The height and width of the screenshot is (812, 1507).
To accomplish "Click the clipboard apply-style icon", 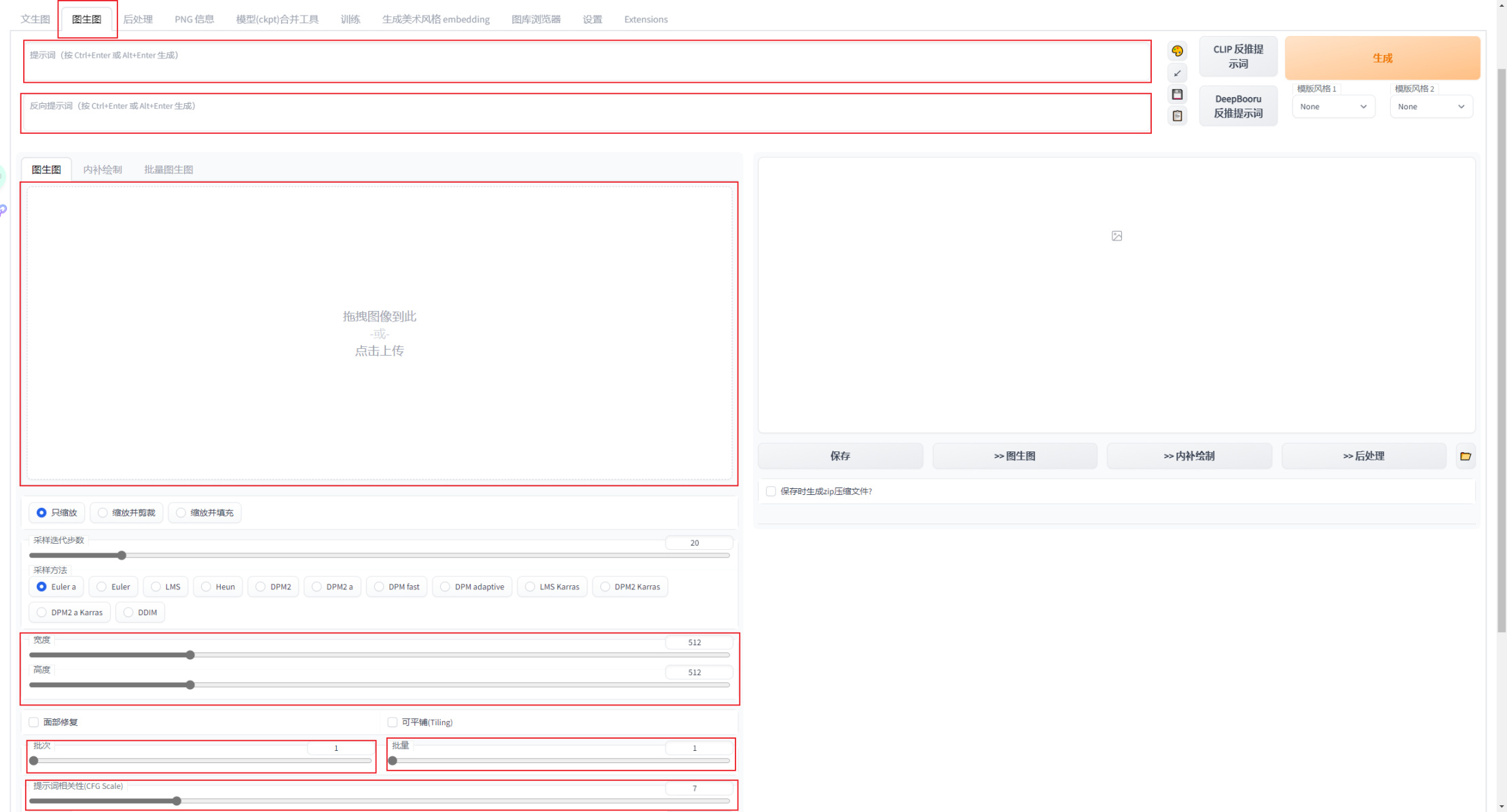I will tap(1177, 116).
